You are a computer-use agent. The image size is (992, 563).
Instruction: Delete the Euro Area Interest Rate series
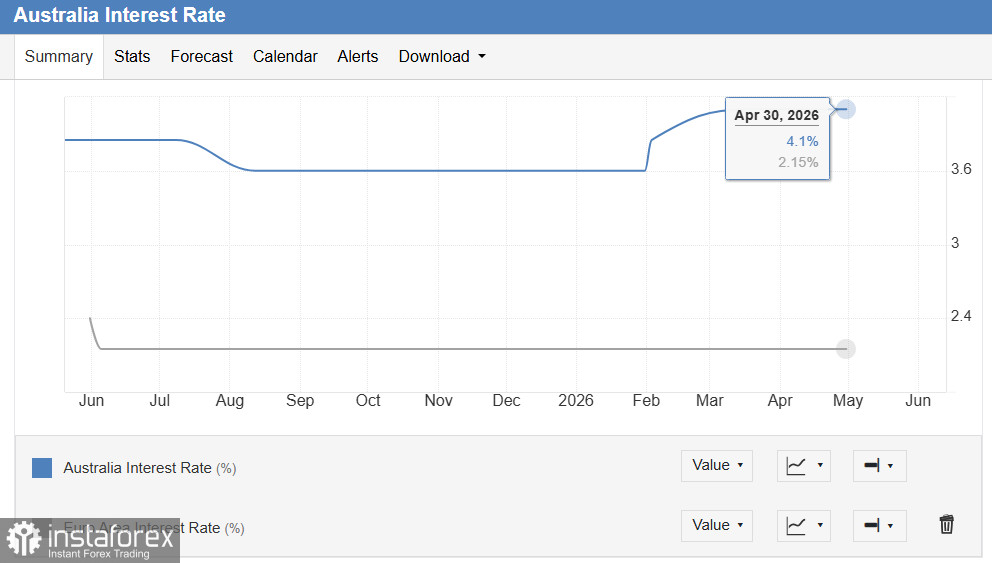point(946,524)
